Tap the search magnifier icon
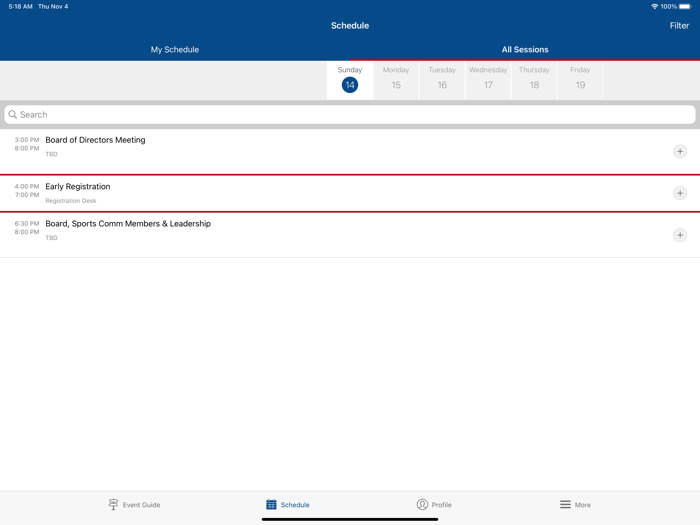700x525 pixels. point(13,115)
